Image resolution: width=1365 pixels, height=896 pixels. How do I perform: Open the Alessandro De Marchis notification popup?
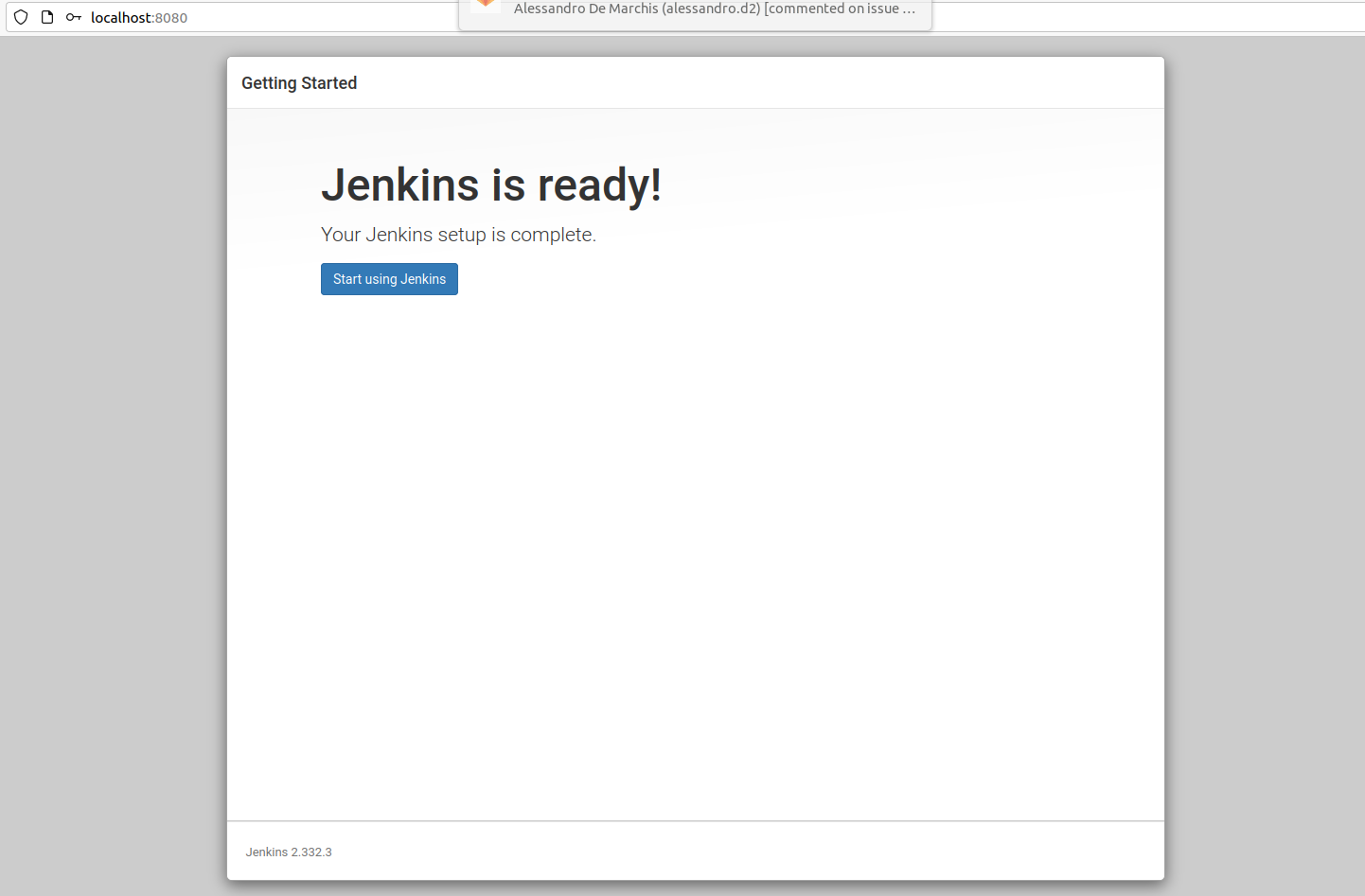696,13
